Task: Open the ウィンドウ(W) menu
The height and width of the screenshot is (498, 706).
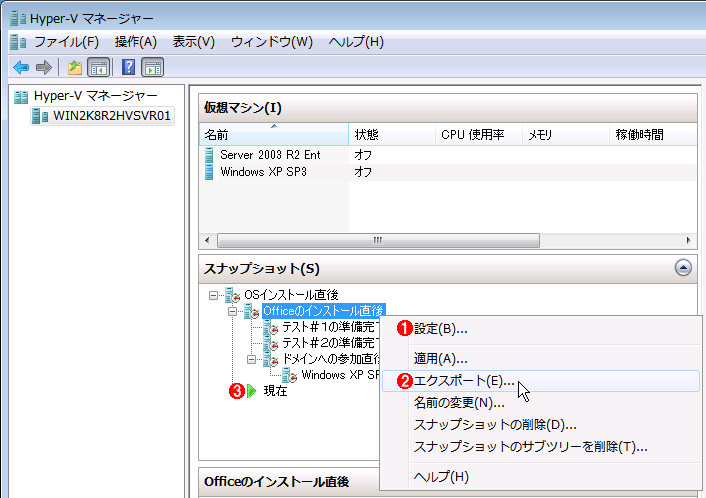Action: (x=272, y=42)
